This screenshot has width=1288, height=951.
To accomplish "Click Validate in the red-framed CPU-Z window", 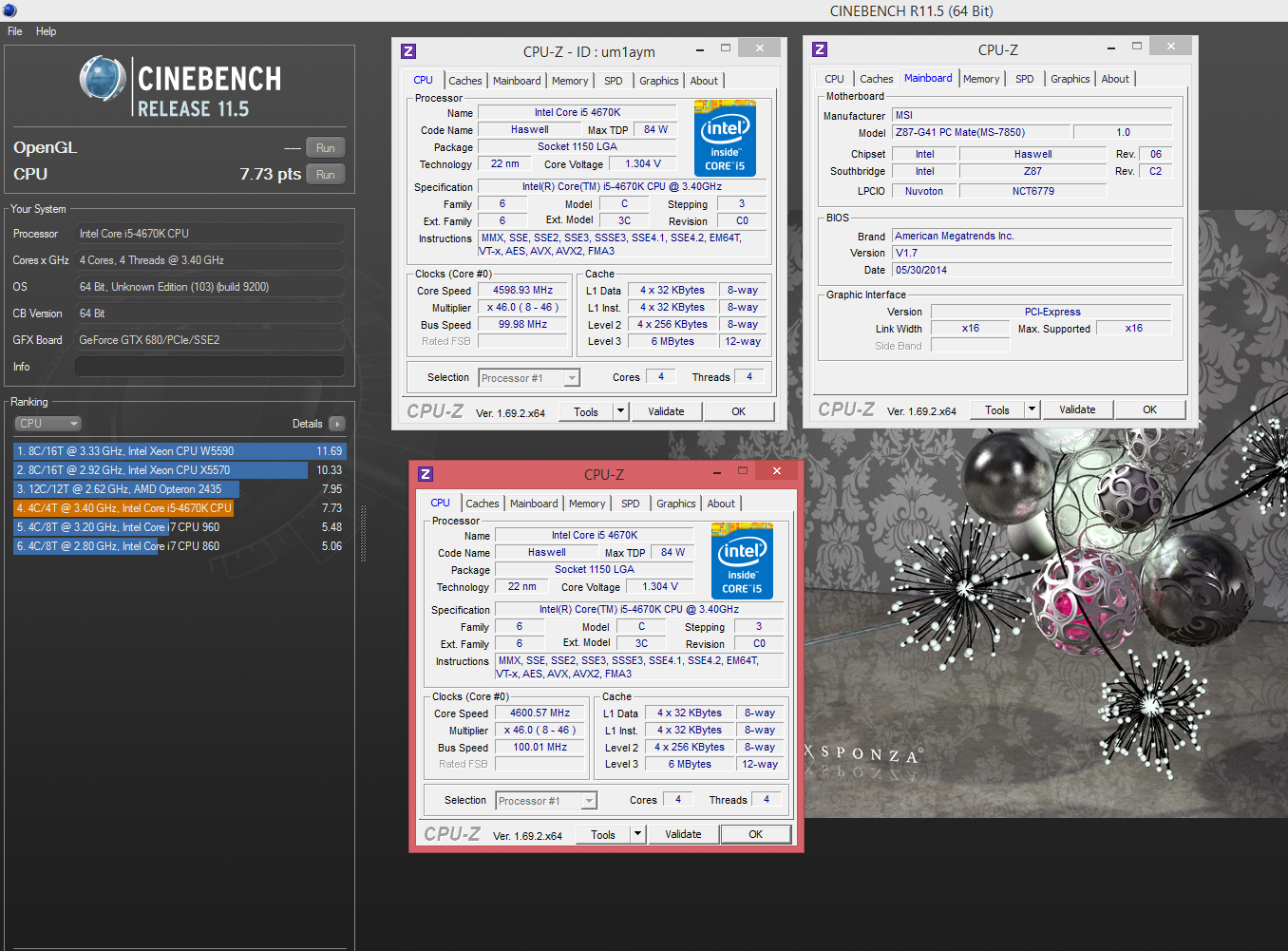I will 683,834.
